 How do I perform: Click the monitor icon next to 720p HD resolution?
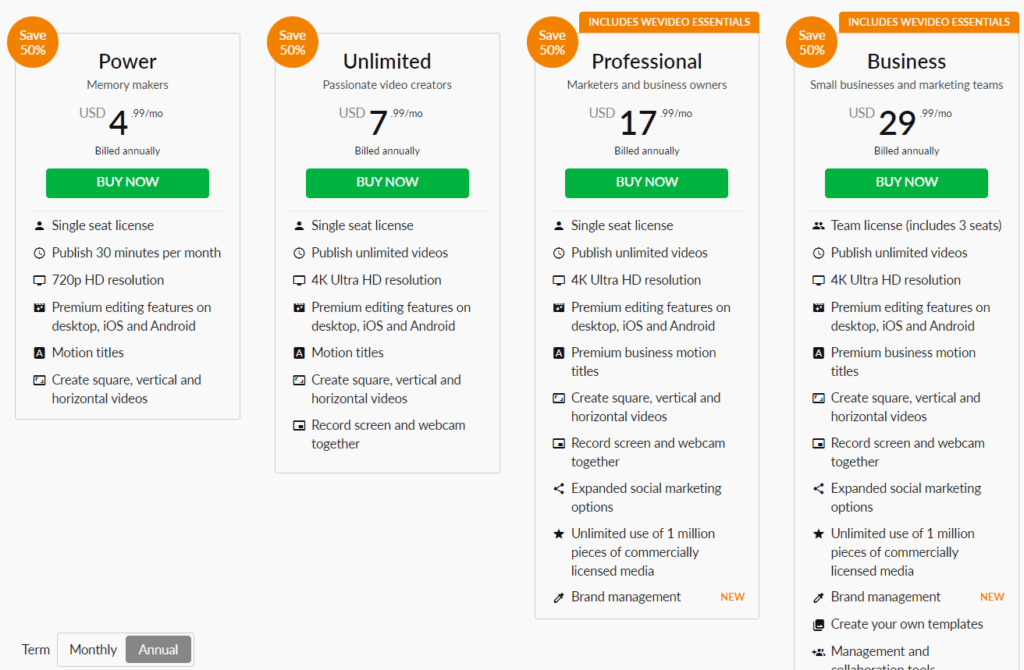point(39,281)
